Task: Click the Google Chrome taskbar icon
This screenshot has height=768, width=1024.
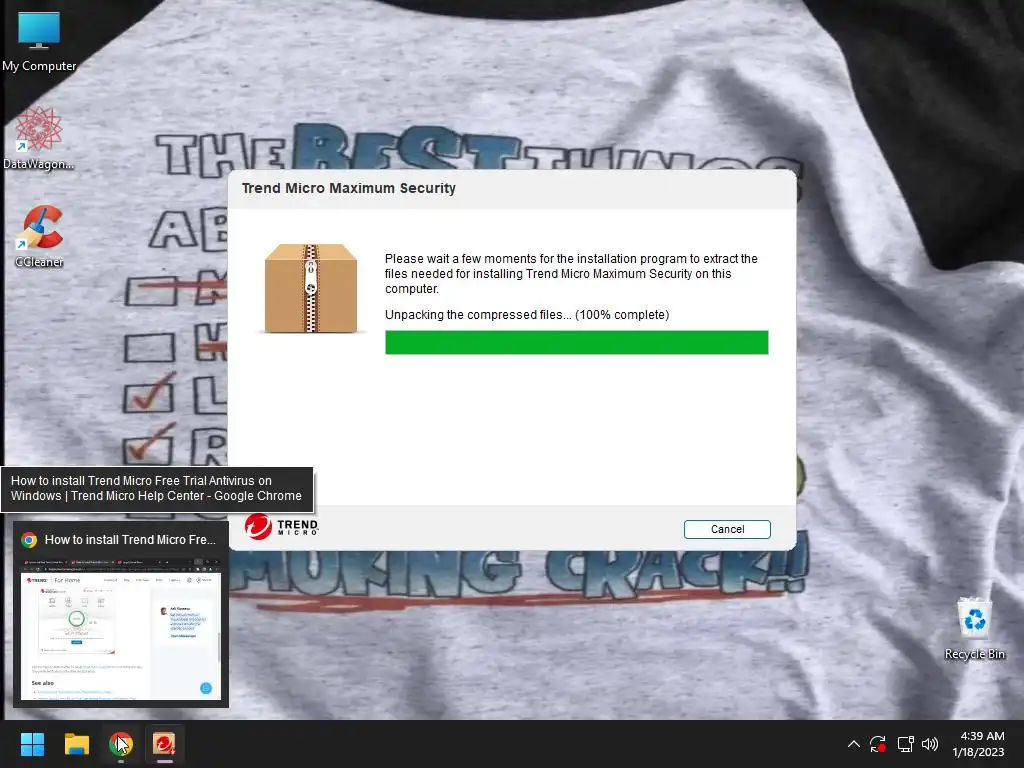Action: (x=121, y=744)
